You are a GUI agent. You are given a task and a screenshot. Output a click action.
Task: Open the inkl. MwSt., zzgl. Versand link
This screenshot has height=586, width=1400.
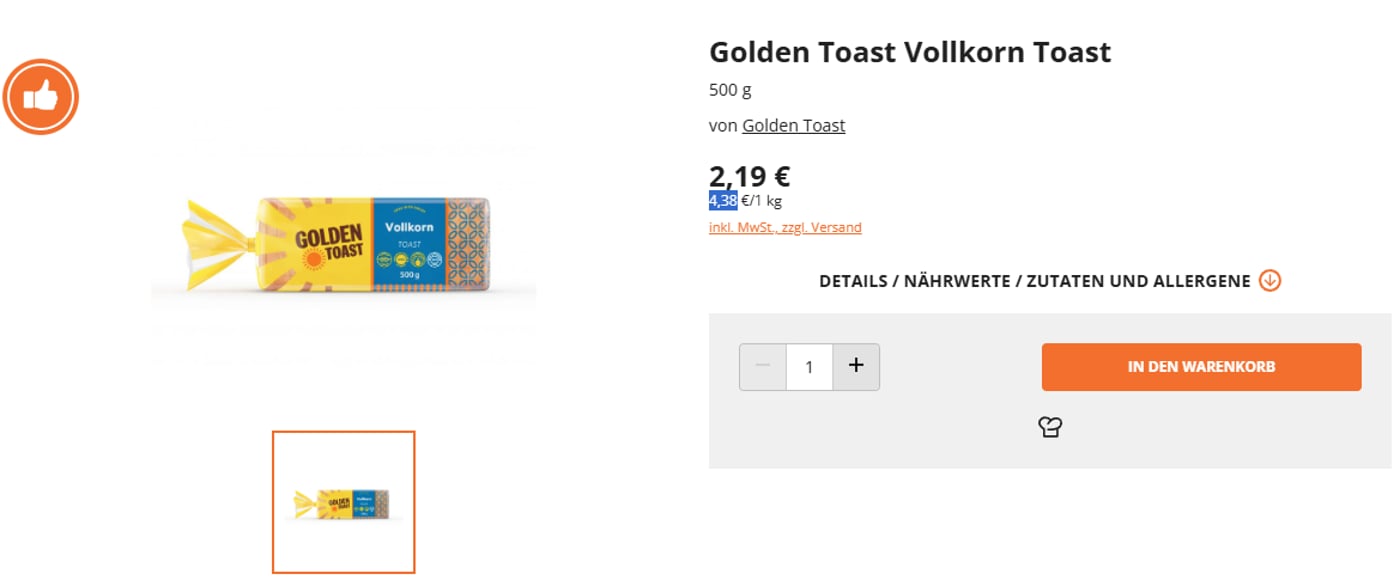click(x=785, y=227)
